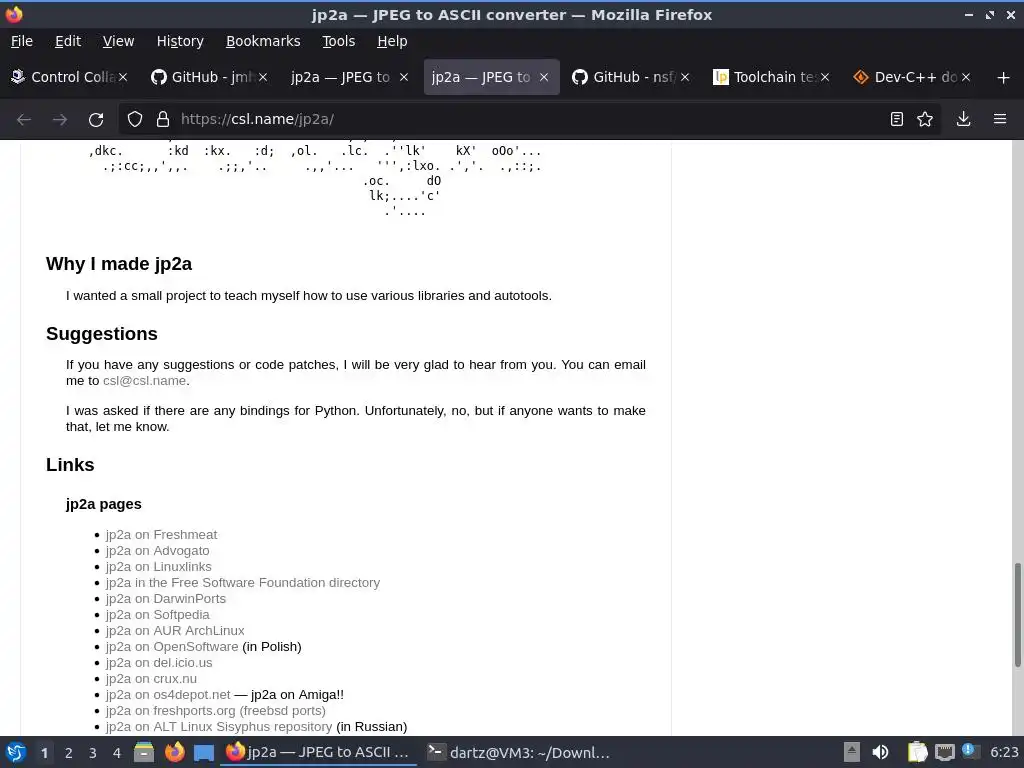Go back to previous page

(24, 120)
